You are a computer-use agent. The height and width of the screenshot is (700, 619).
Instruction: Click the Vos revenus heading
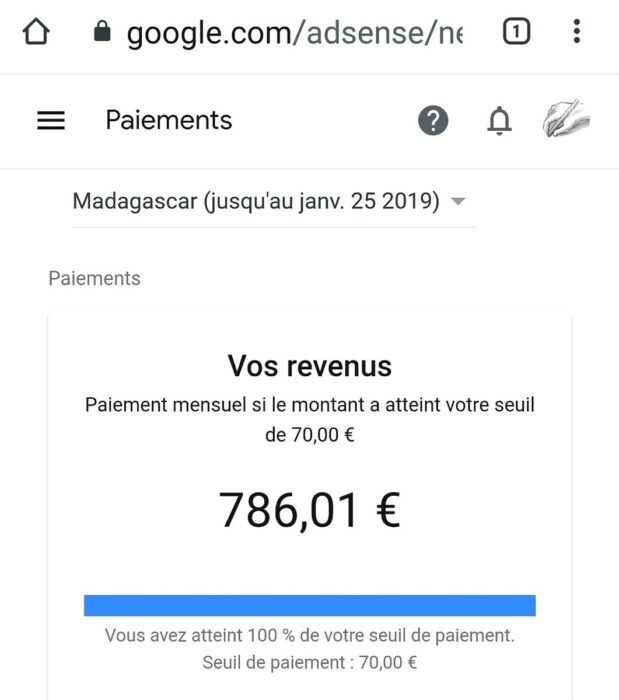310,366
